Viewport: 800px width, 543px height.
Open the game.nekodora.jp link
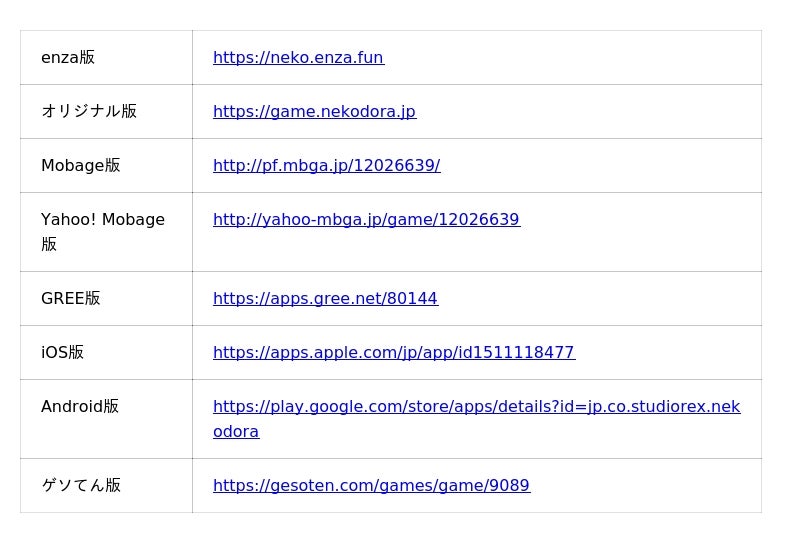click(314, 112)
